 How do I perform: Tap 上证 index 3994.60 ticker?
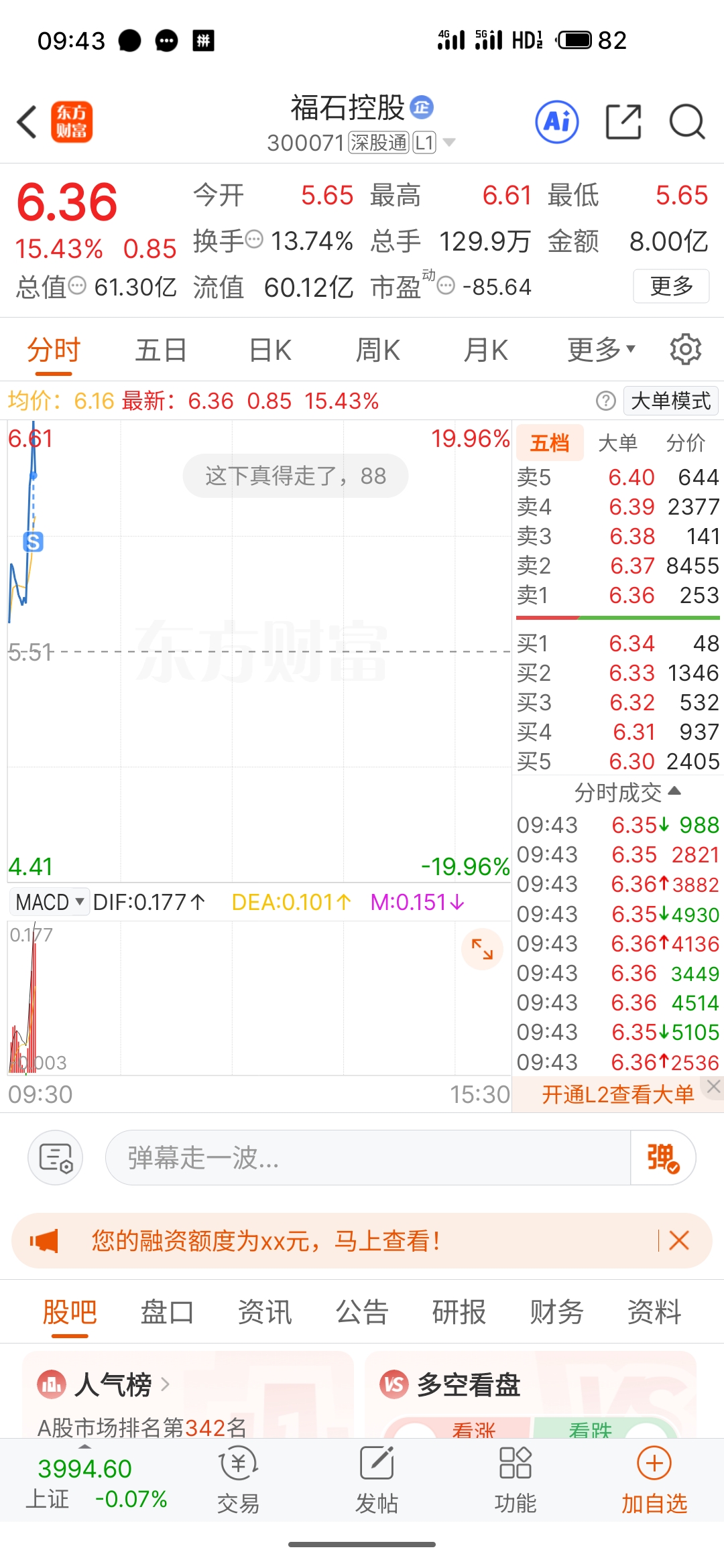coord(97,1482)
